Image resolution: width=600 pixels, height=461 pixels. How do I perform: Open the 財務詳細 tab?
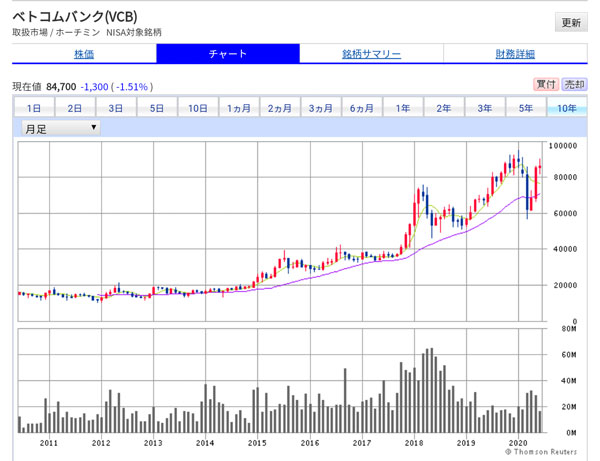515,54
